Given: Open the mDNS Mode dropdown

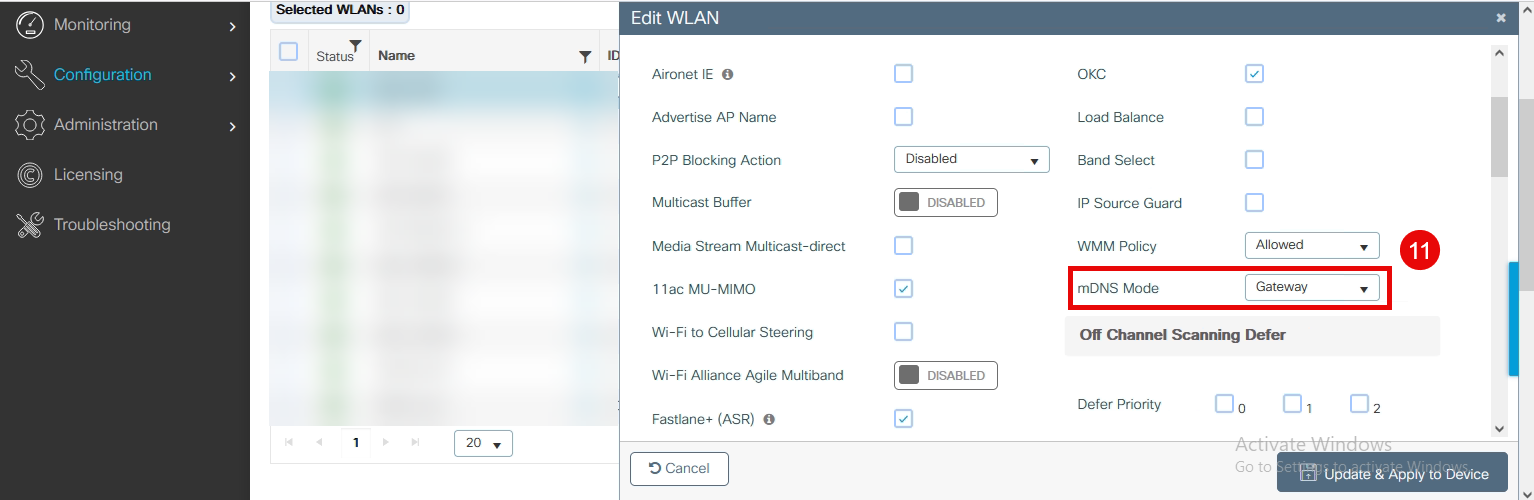Looking at the screenshot, I should coord(1311,287).
